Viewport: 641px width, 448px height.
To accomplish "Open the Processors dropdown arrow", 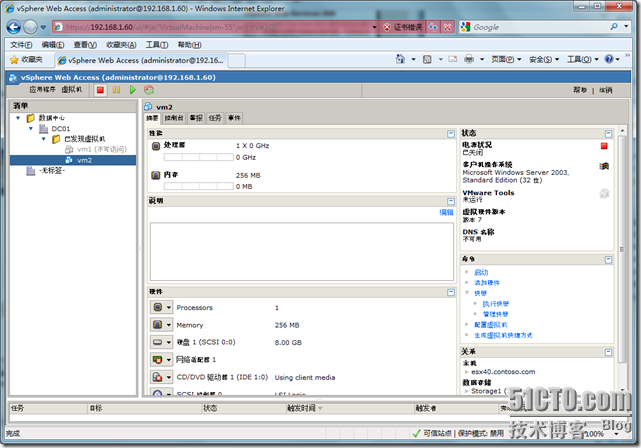I will pos(168,307).
